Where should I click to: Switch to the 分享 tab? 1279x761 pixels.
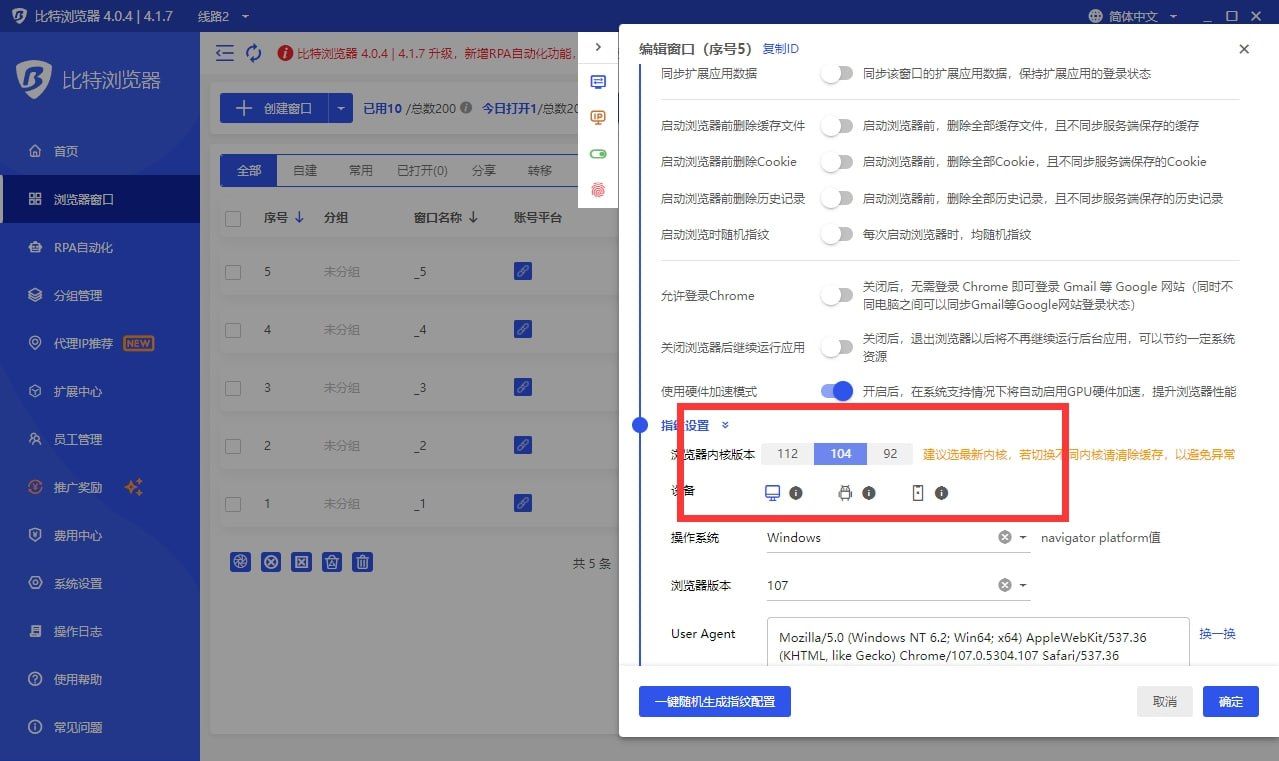(484, 171)
